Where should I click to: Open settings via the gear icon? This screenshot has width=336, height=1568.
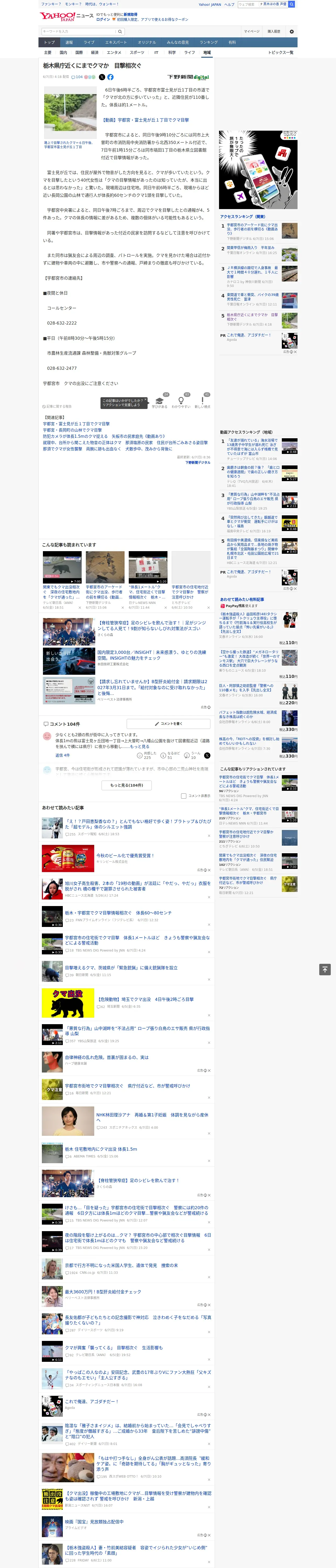tap(292, 32)
